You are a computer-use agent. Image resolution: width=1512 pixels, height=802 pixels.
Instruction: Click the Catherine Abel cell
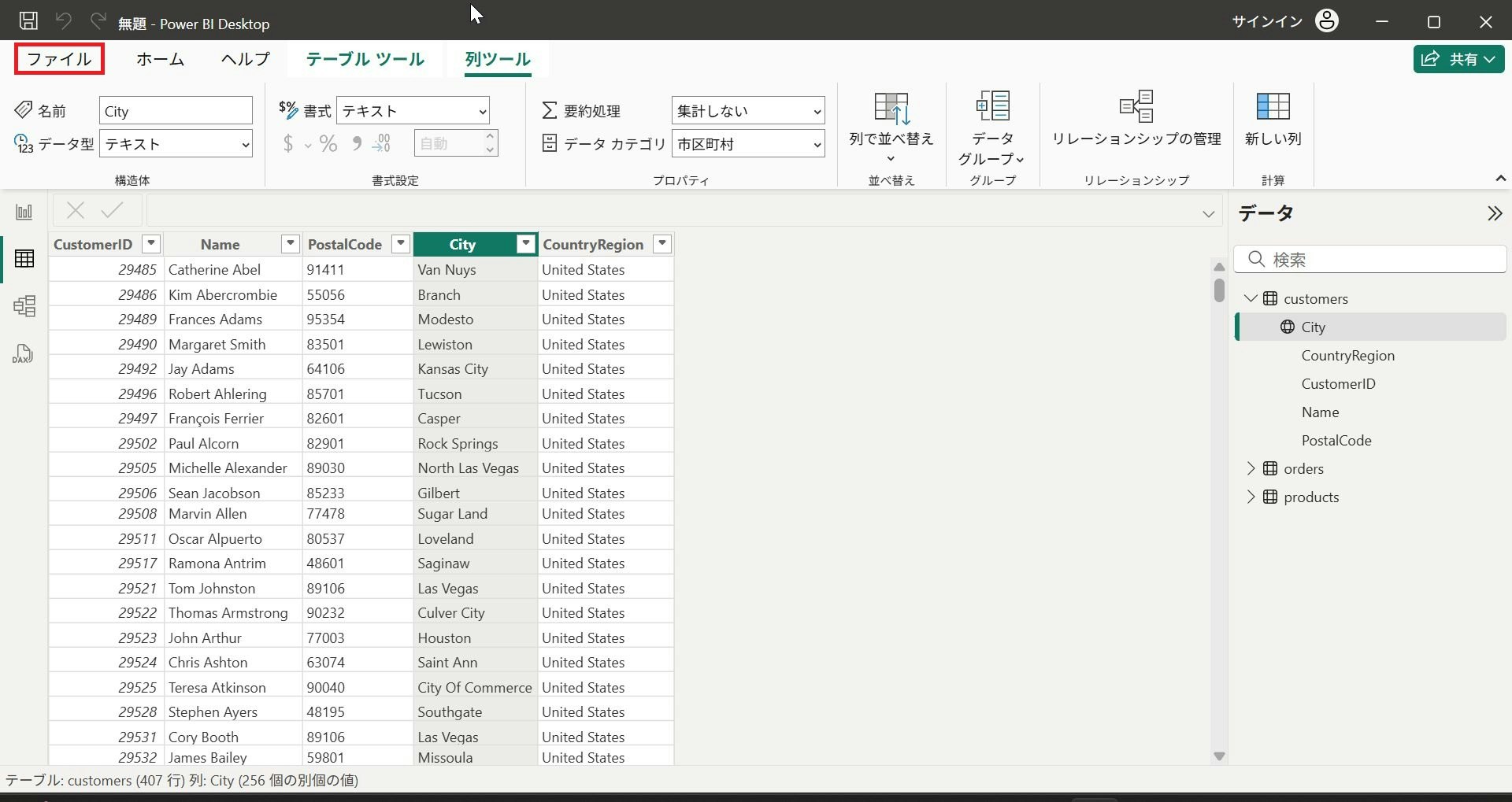(x=233, y=269)
